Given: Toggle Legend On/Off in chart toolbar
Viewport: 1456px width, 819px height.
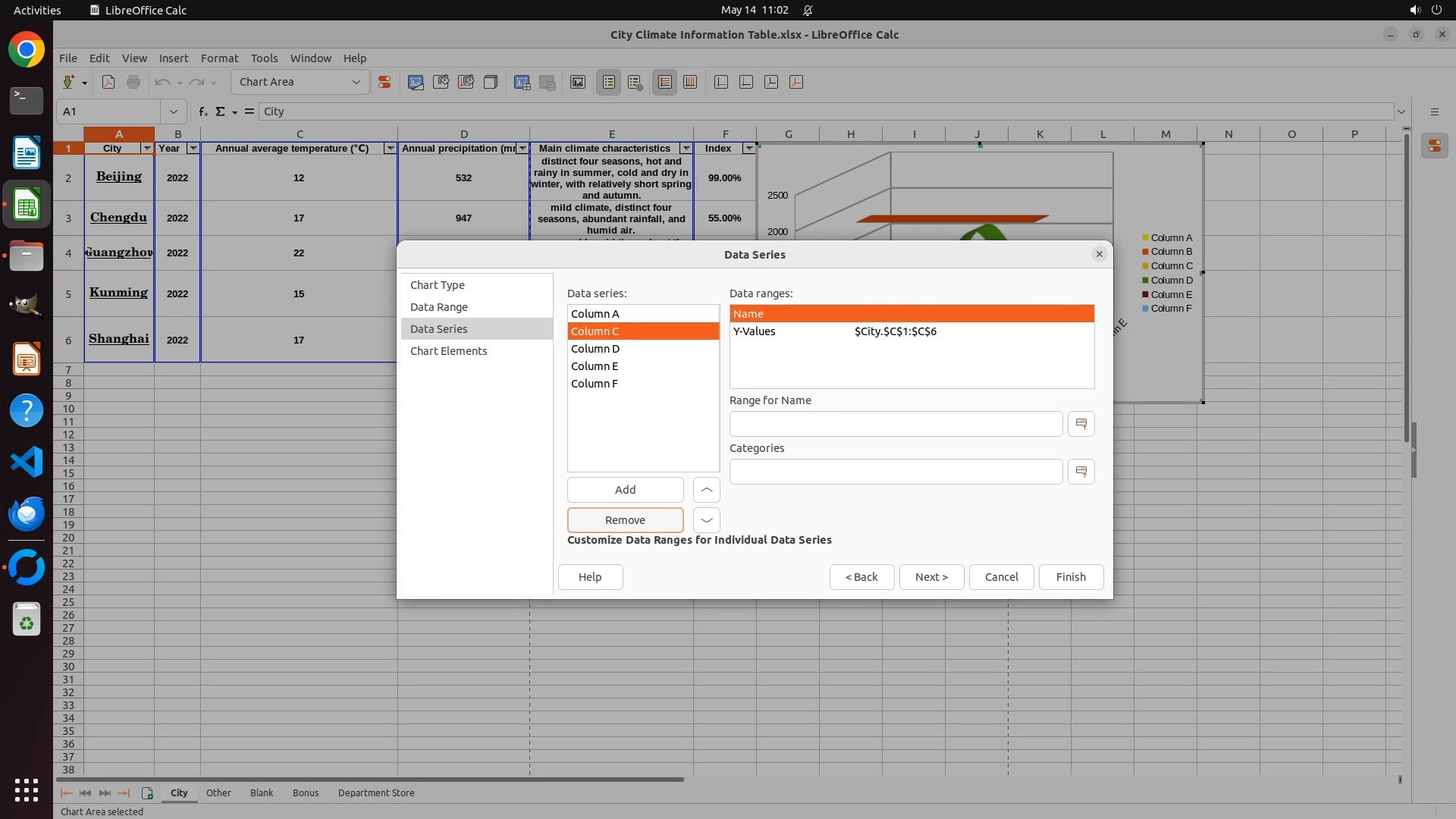Looking at the screenshot, I should 609,82.
